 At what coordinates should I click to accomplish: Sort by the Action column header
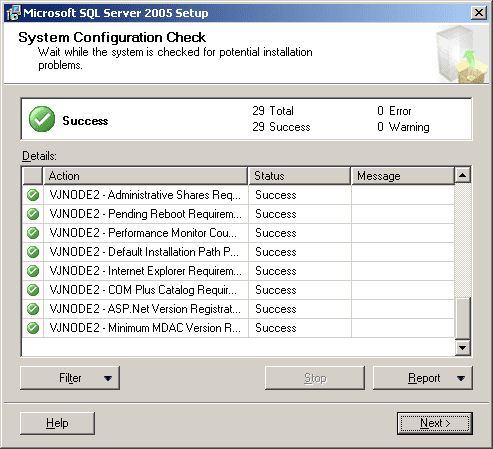pyautogui.click(x=145, y=176)
